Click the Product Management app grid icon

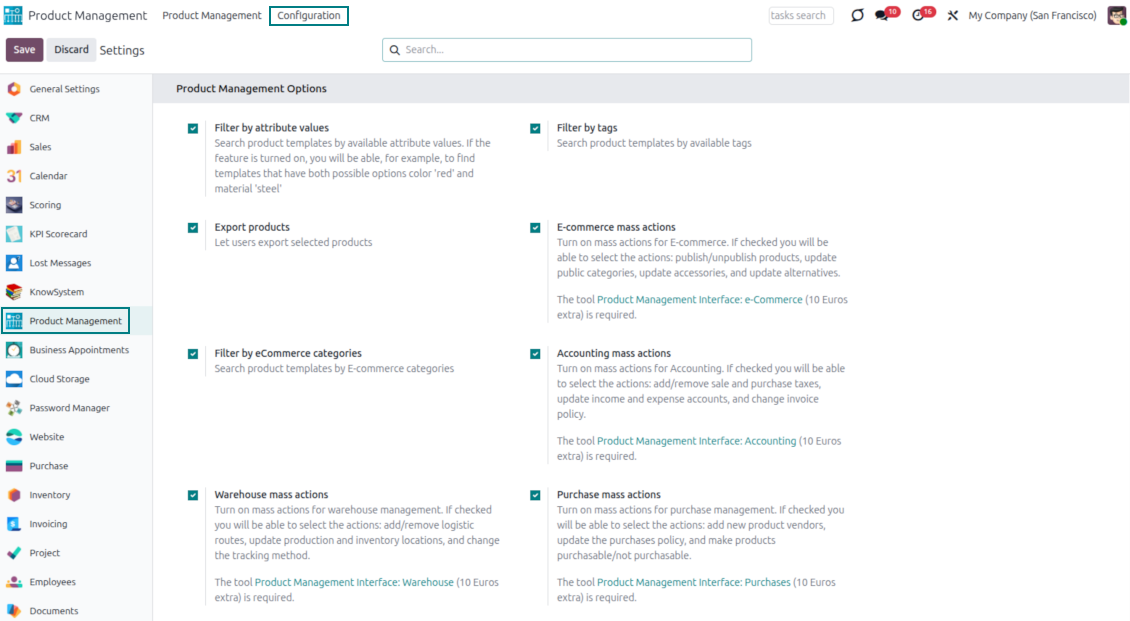pos(13,16)
